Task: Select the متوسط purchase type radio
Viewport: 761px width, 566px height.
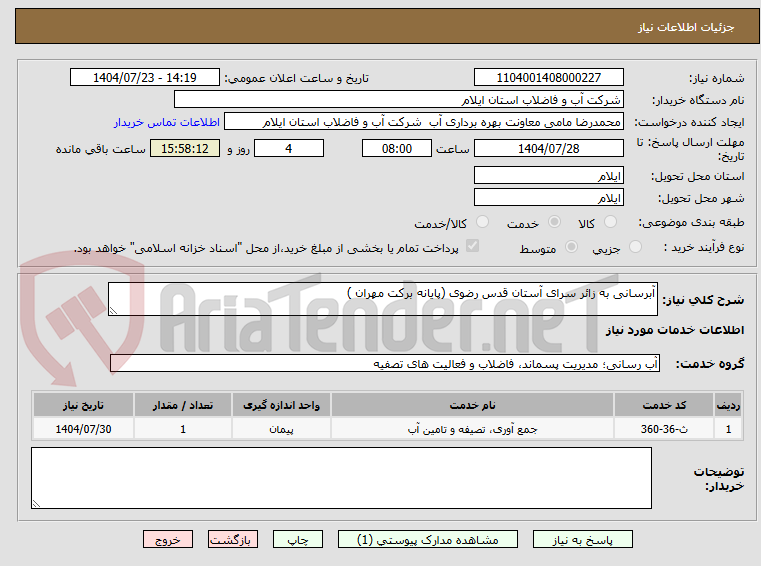Action: [x=572, y=247]
